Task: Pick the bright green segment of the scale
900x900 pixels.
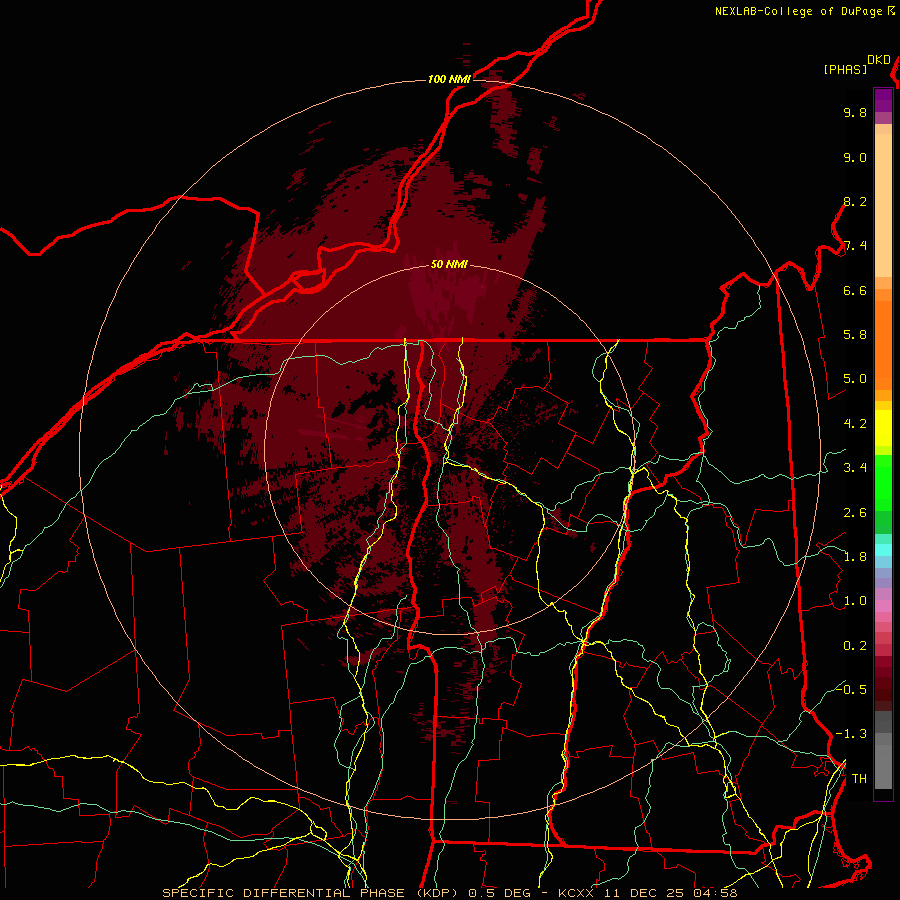Action: pyautogui.click(x=883, y=482)
